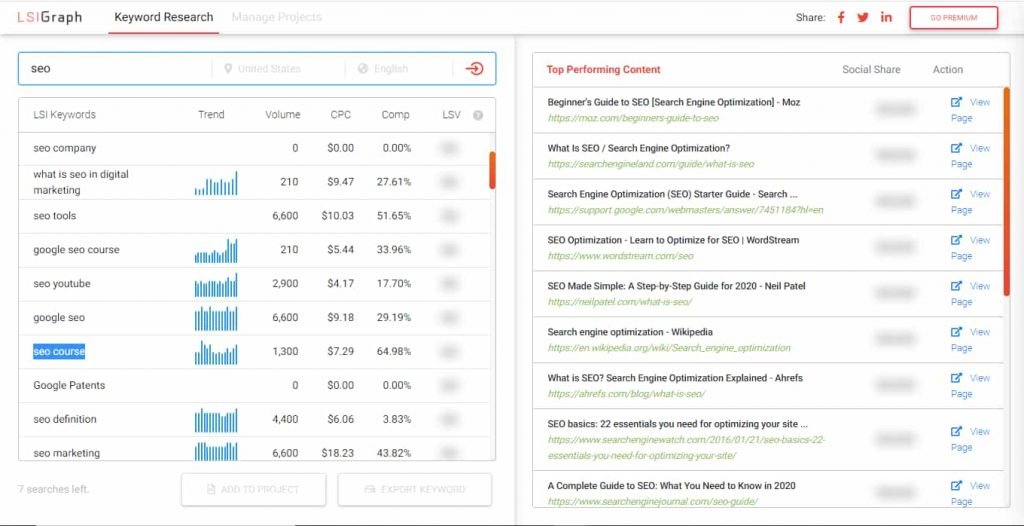Click the Facebook share icon
The image size is (1024, 526).
click(x=841, y=18)
